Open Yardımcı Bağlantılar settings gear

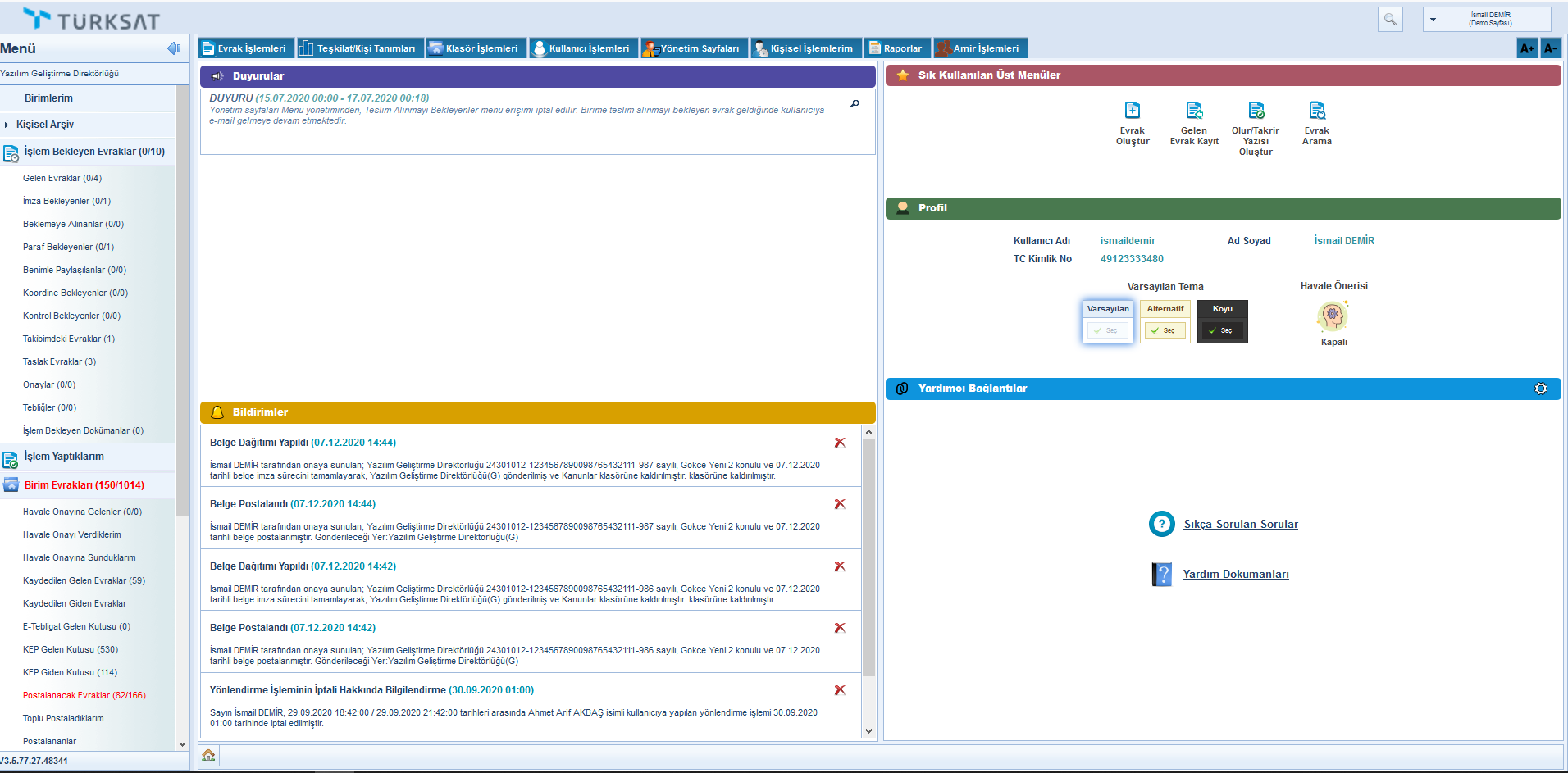1540,389
